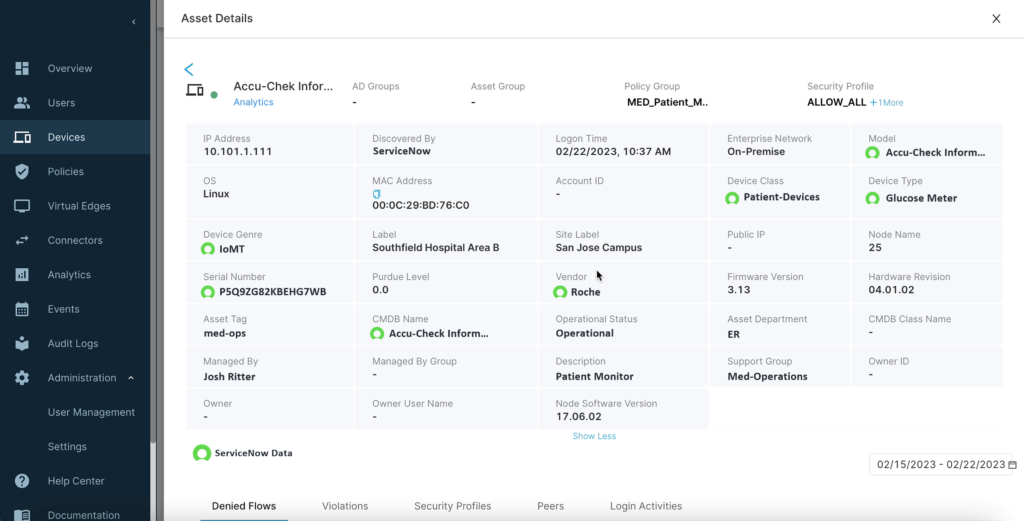Viewport: 1024px width, 521px height.
Task: Collapse the Administration menu section
Action: point(131,378)
